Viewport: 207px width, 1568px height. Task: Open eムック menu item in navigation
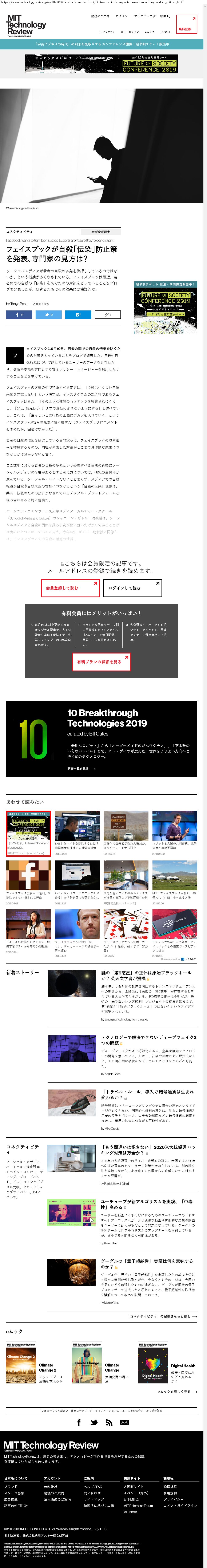tap(150, 32)
